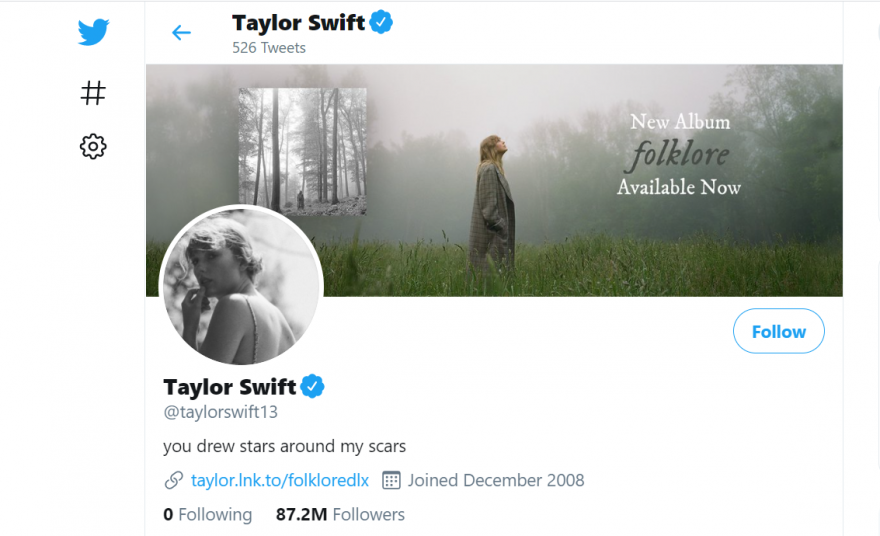Viewport: 880px width, 536px height.
Task: Click the calendar icon beside the join date
Action: click(x=391, y=480)
